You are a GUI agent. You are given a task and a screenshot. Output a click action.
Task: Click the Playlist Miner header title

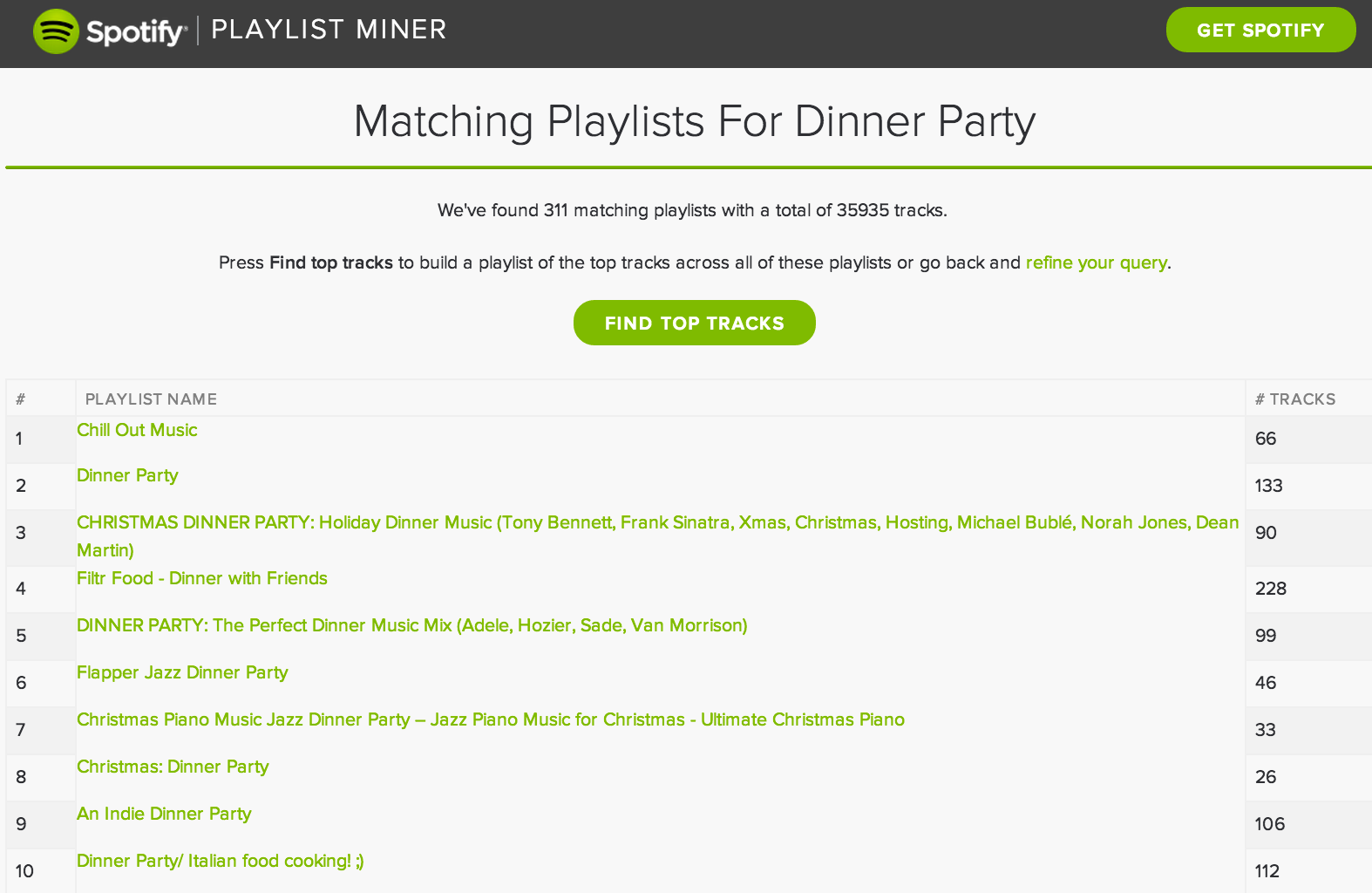(329, 30)
